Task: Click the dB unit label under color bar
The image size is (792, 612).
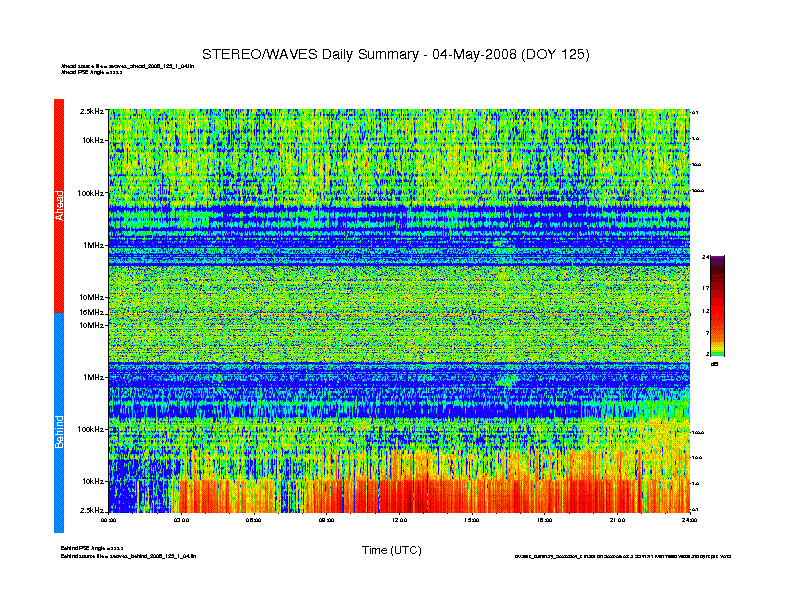Action: (x=714, y=364)
